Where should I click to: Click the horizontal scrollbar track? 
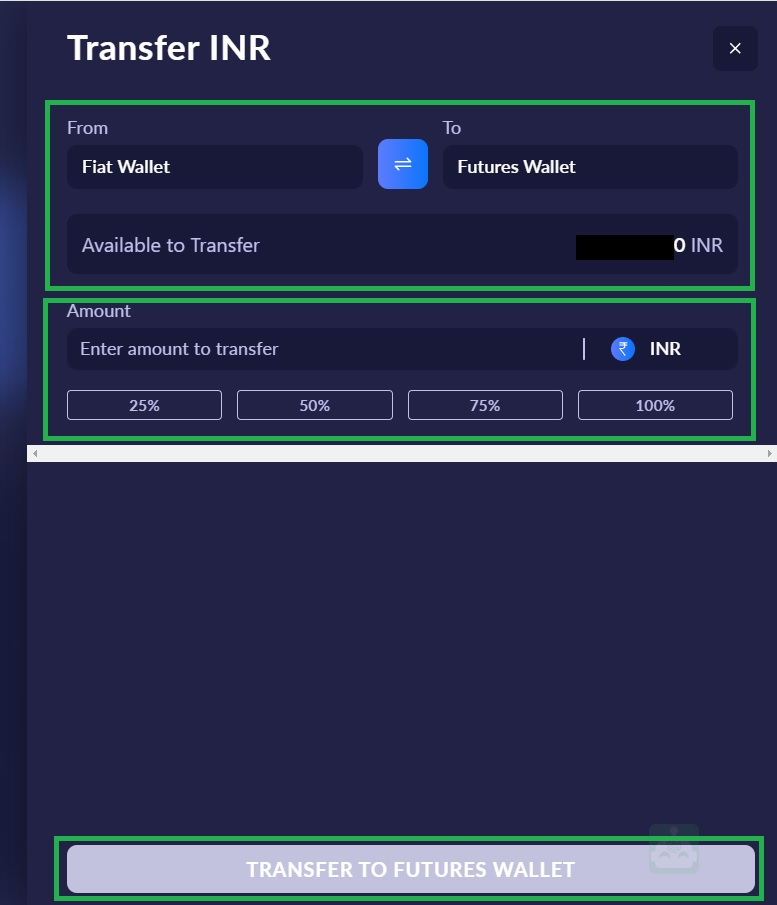click(x=402, y=454)
